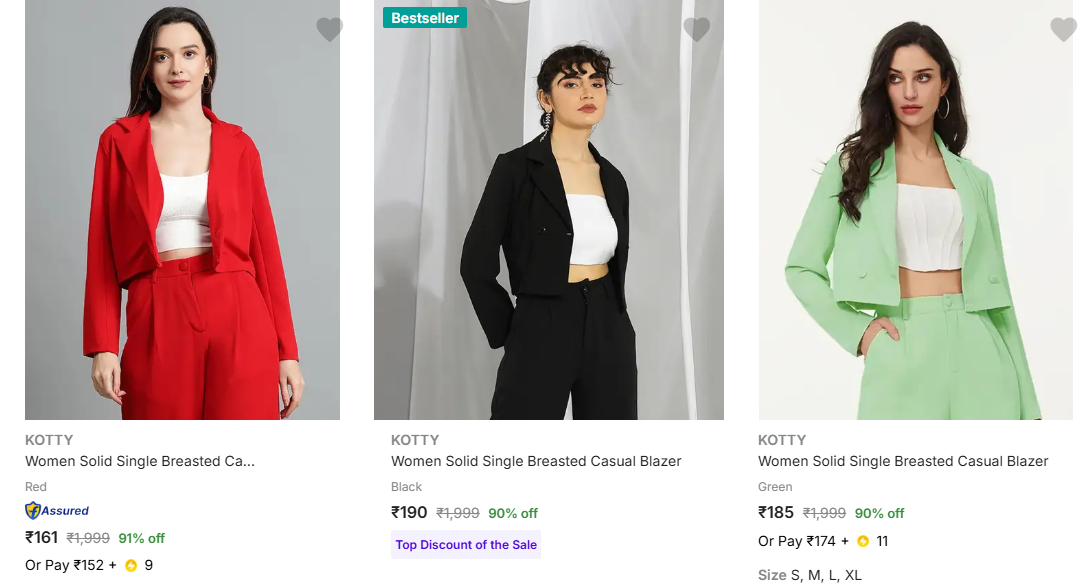Screen dimensions: 1090x585
Task: Click the heart icon on black blazer
Action: click(x=696, y=30)
